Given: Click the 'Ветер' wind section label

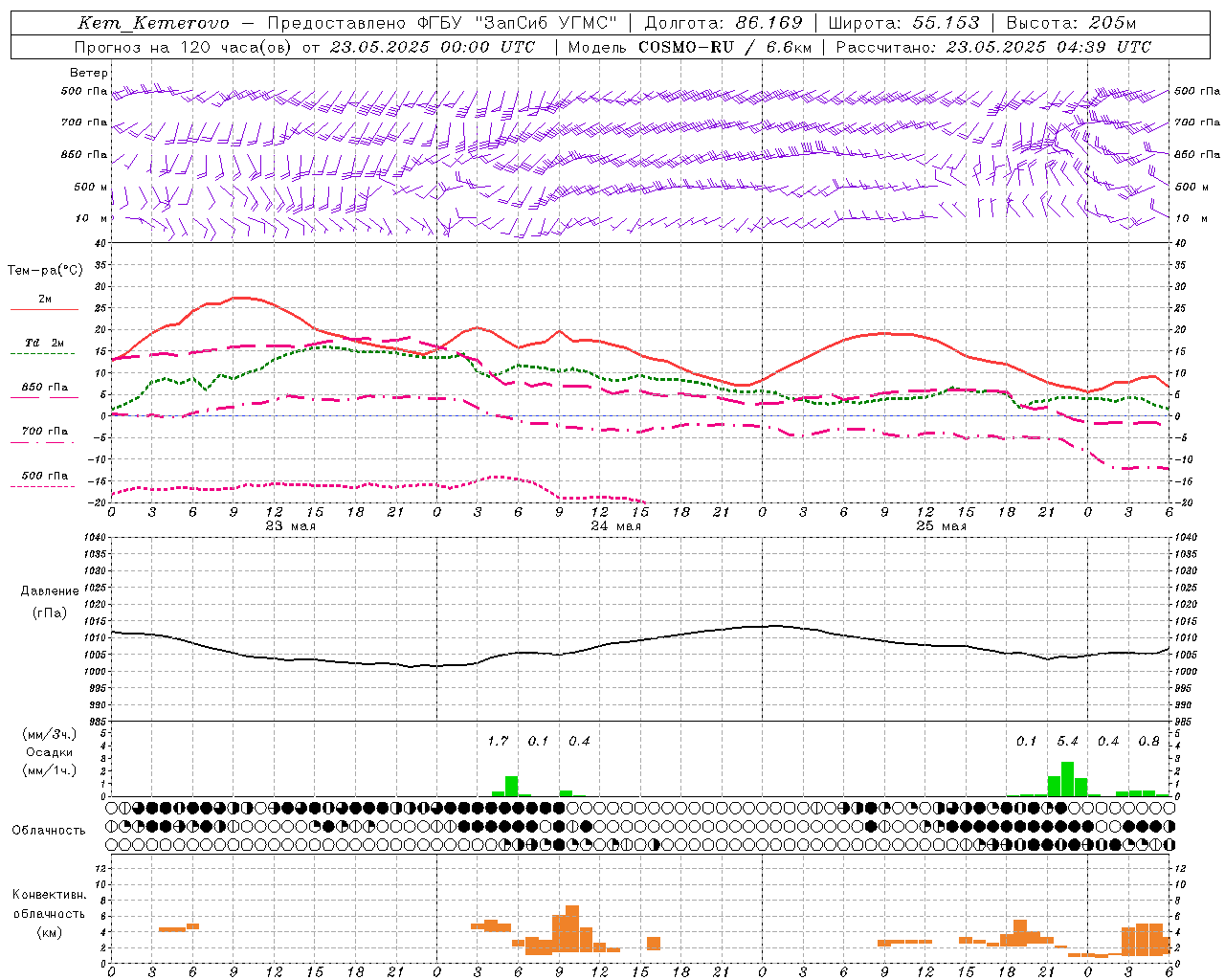Looking at the screenshot, I should click(x=89, y=73).
